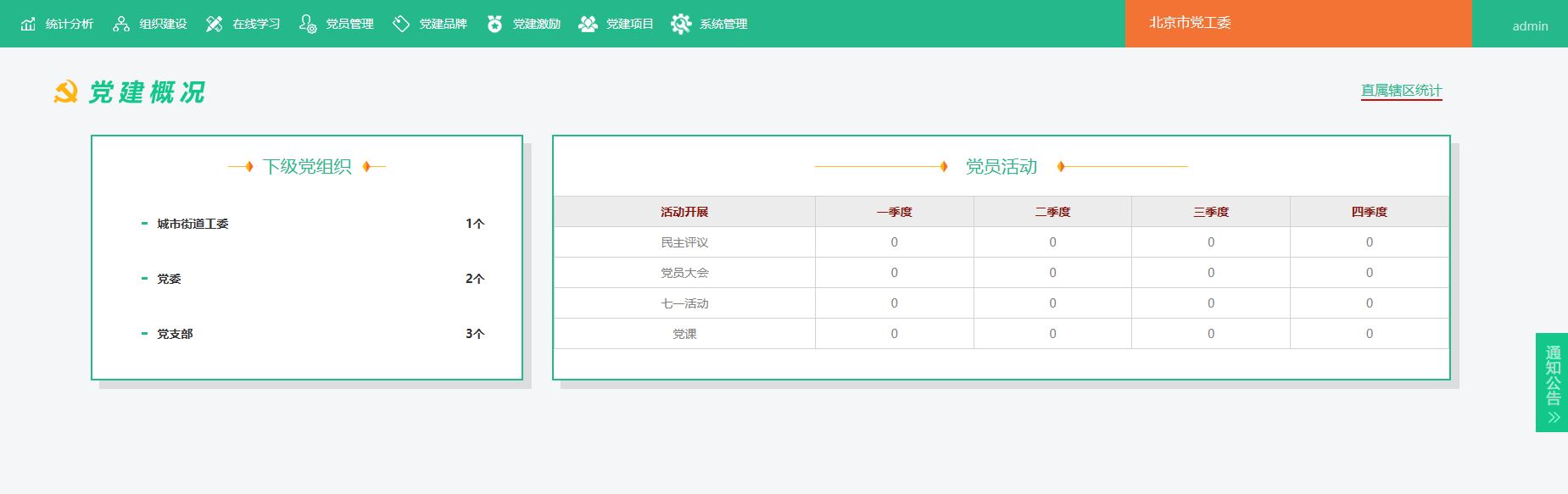Click the party emblem beside 党建概况
This screenshot has height=494, width=1568.
(65, 92)
